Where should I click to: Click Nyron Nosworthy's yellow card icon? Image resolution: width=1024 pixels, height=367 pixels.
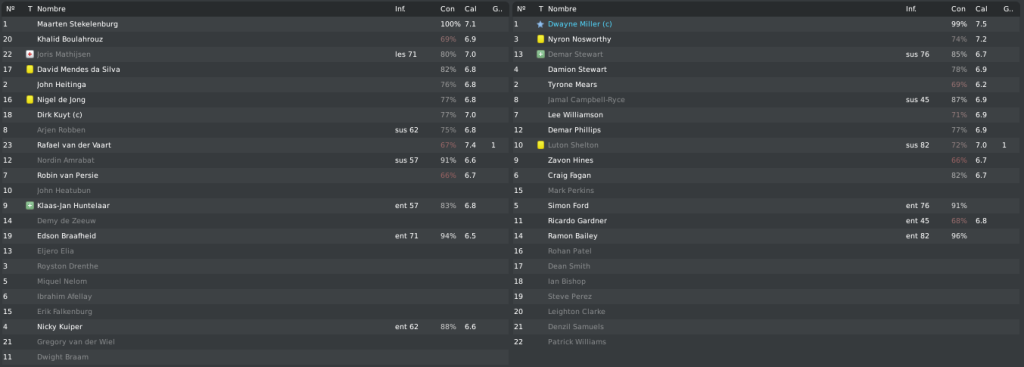point(540,39)
